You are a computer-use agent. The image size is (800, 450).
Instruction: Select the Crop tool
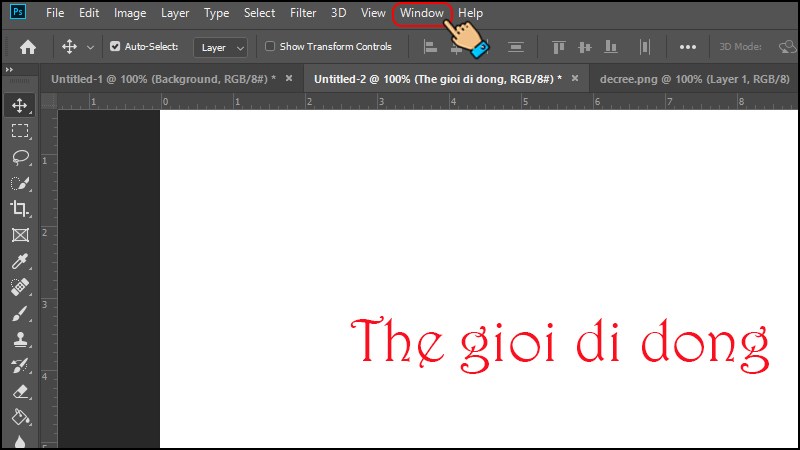[x=20, y=209]
